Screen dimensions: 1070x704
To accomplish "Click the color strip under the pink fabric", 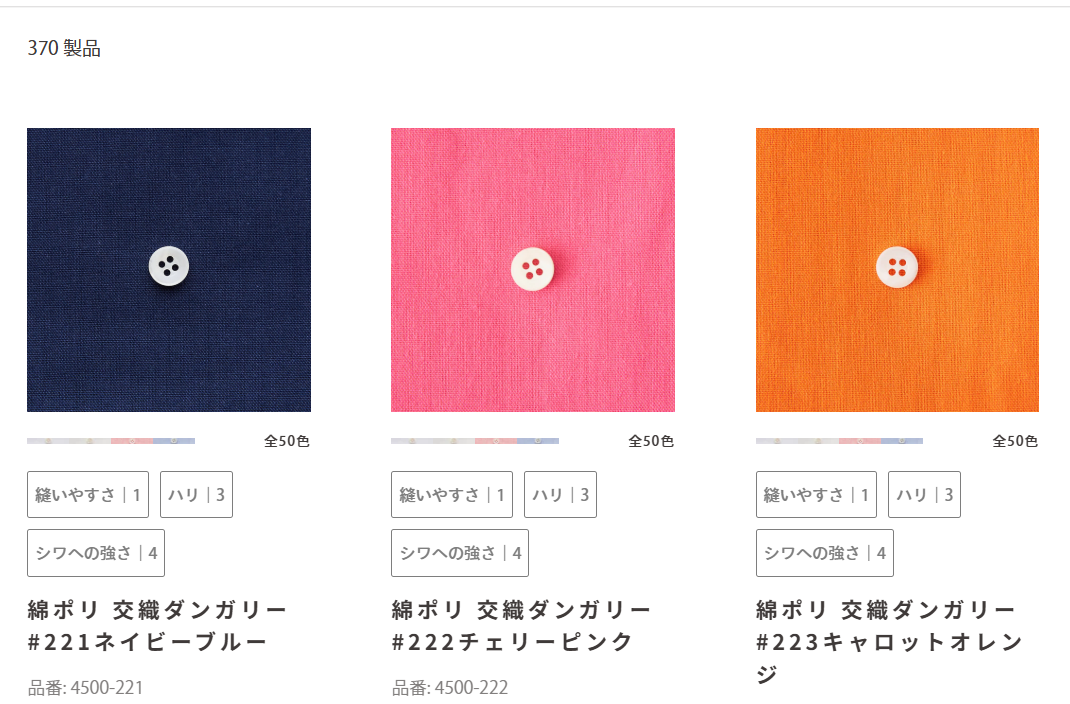I will [475, 441].
